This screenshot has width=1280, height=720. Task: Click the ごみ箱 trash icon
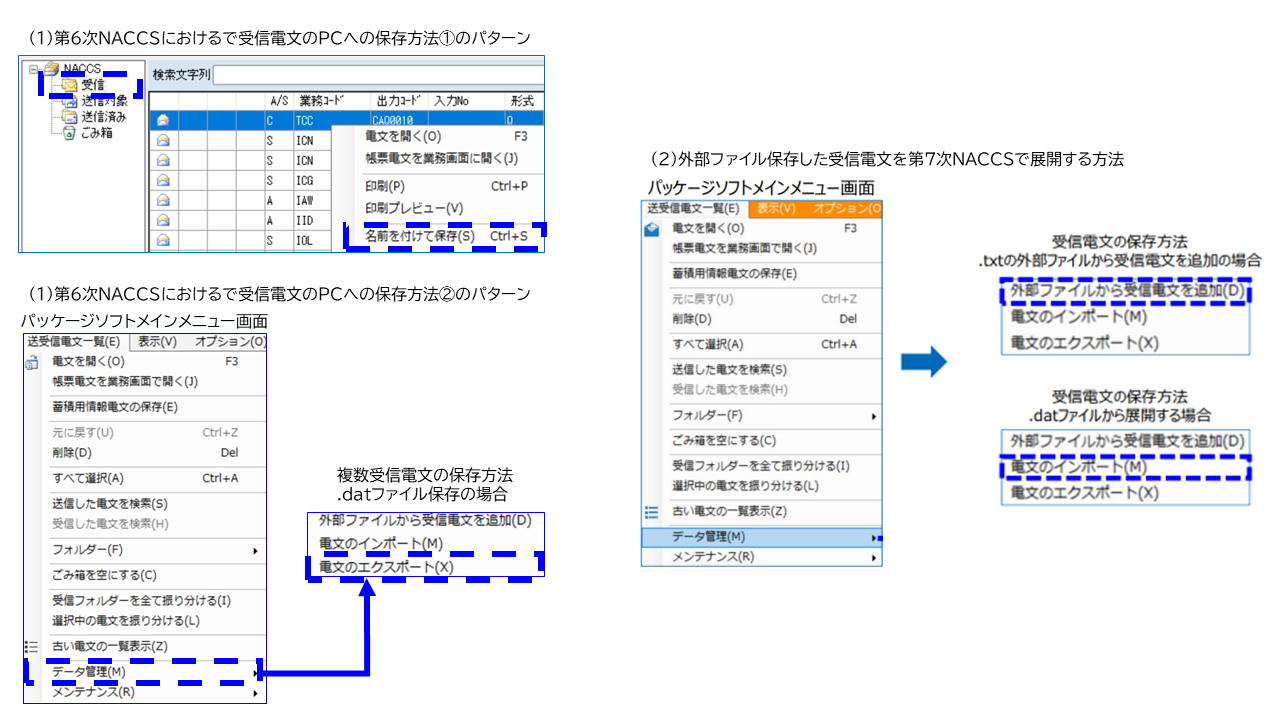click(69, 133)
